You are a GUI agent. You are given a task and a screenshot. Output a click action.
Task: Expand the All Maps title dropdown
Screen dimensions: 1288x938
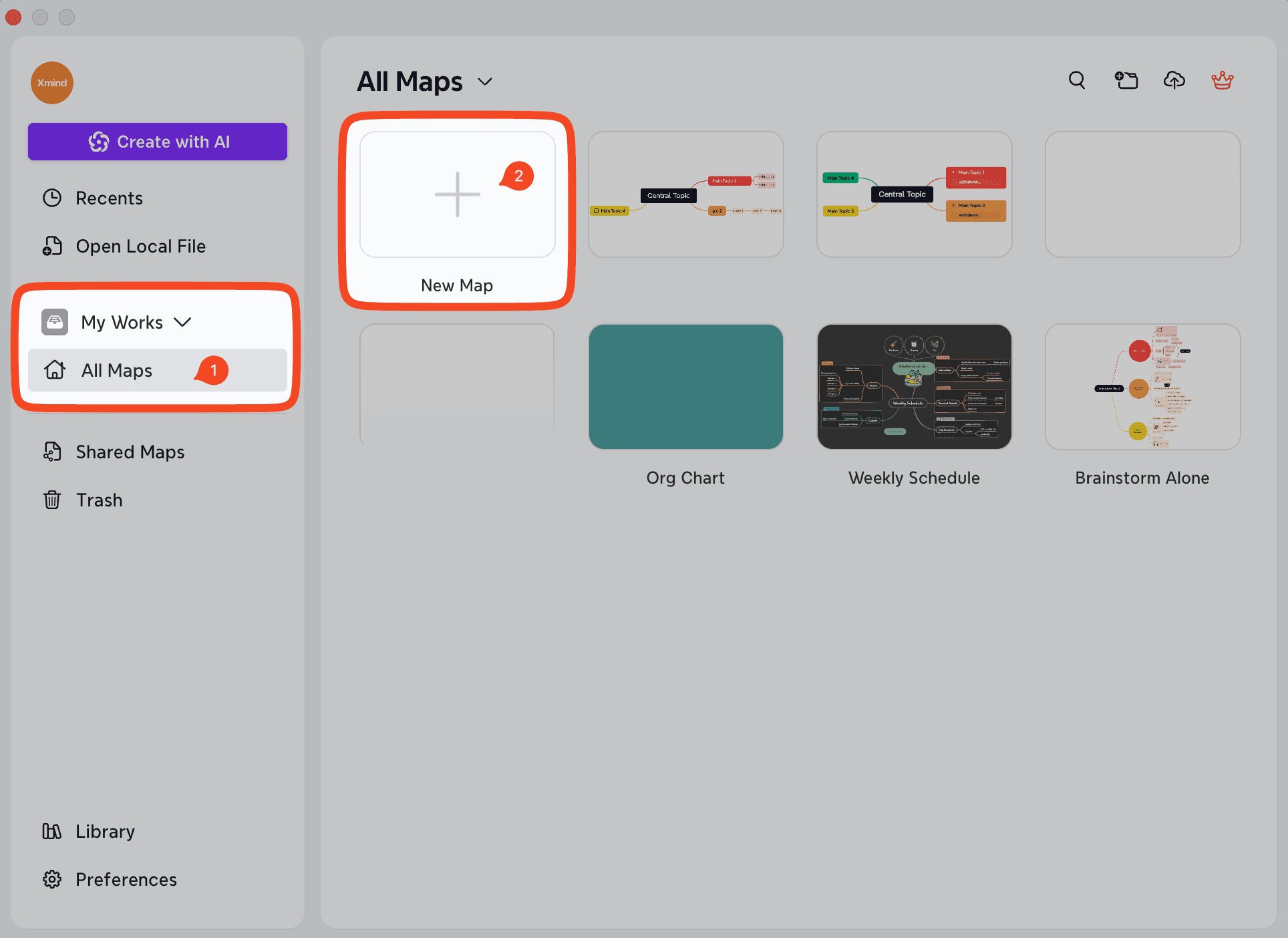point(485,82)
